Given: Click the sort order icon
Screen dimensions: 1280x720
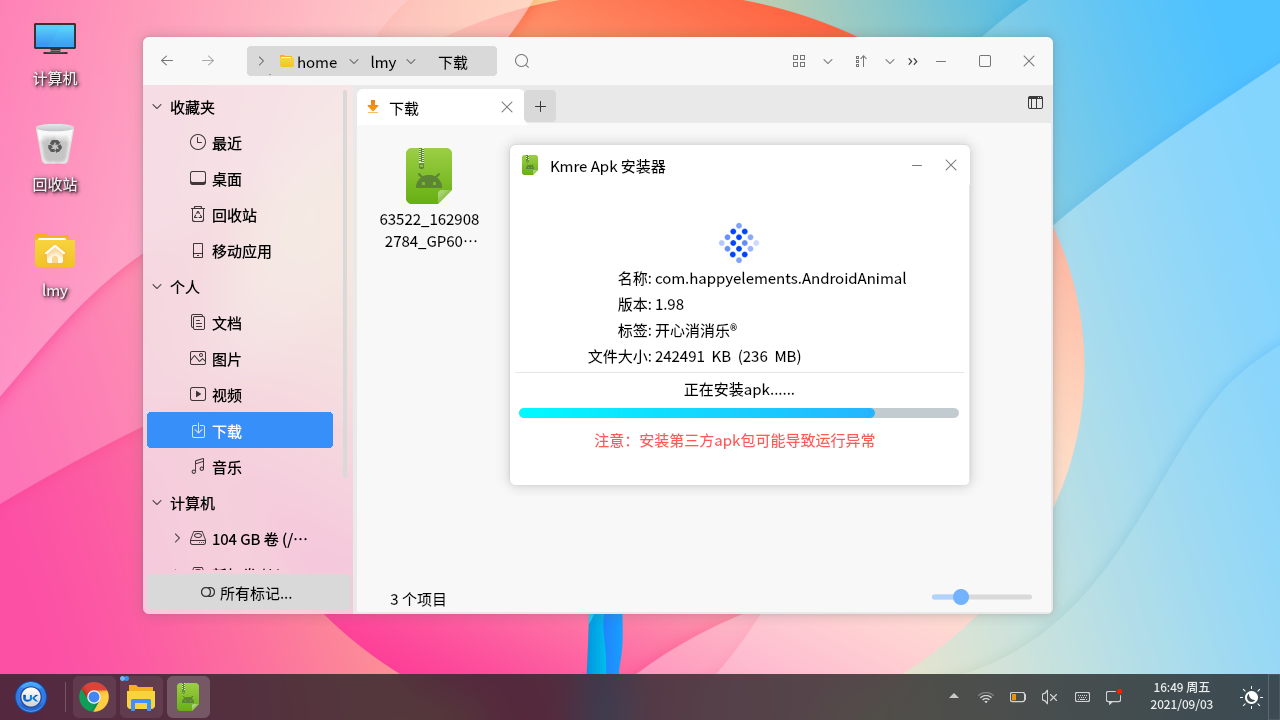Looking at the screenshot, I should pyautogui.click(x=860, y=61).
